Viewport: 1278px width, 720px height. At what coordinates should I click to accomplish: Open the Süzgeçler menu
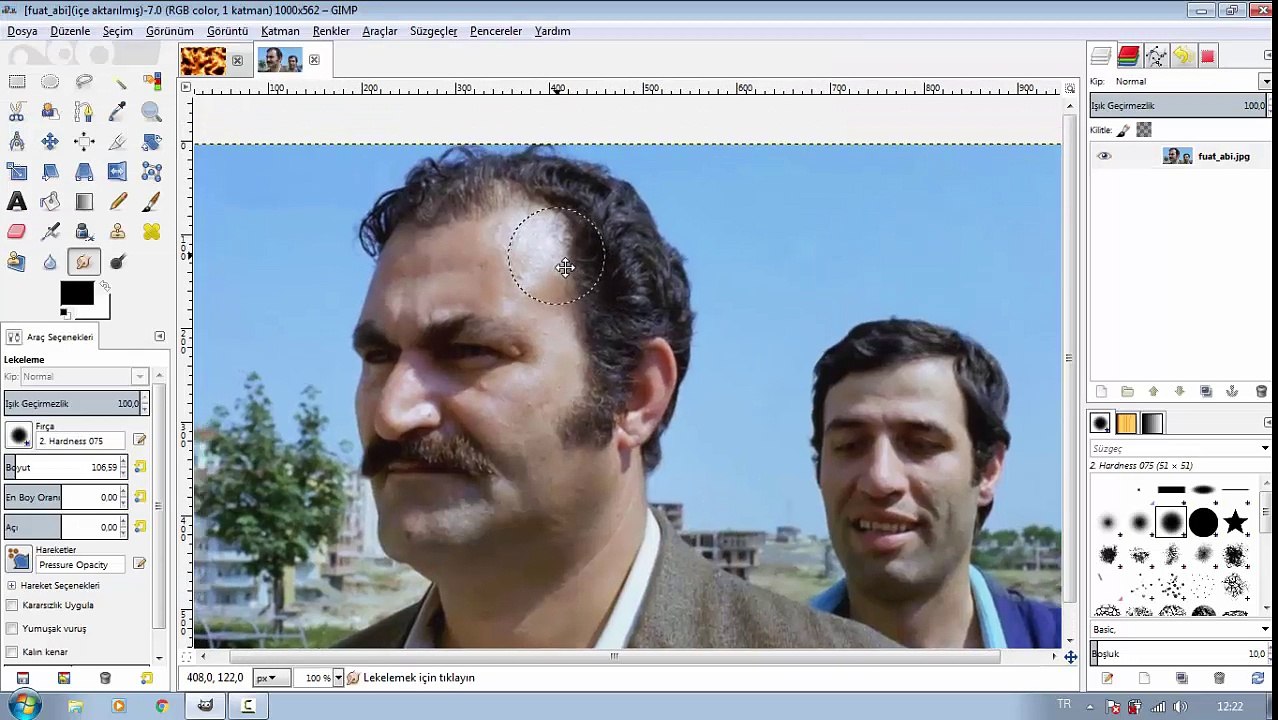pos(433,31)
